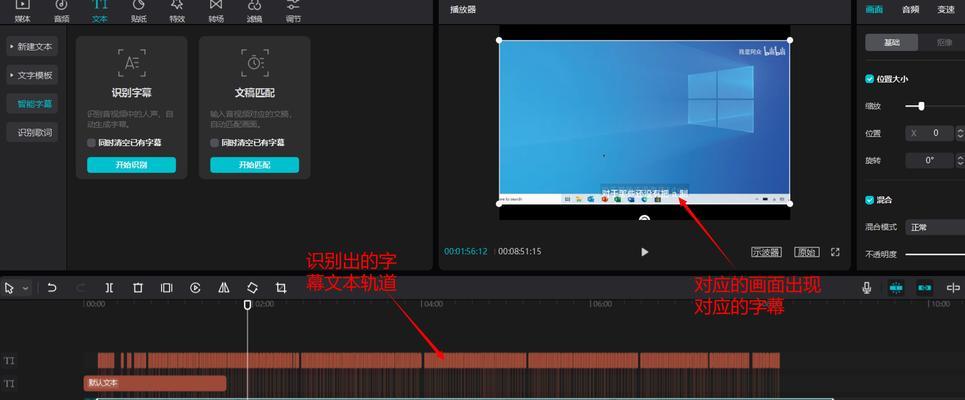965x400 pixels.
Task: Rotate the clip with the rotate icon
Action: click(252, 287)
